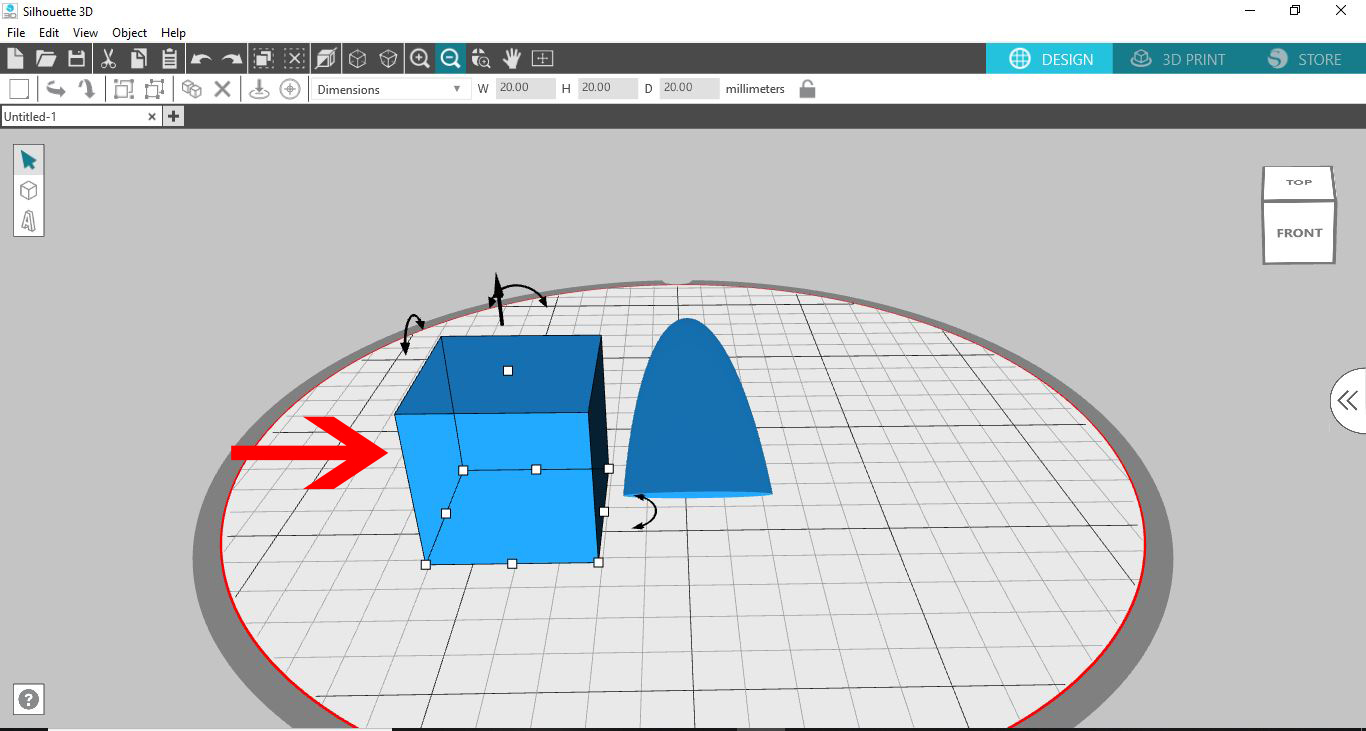Click the H dimension field

coord(607,88)
